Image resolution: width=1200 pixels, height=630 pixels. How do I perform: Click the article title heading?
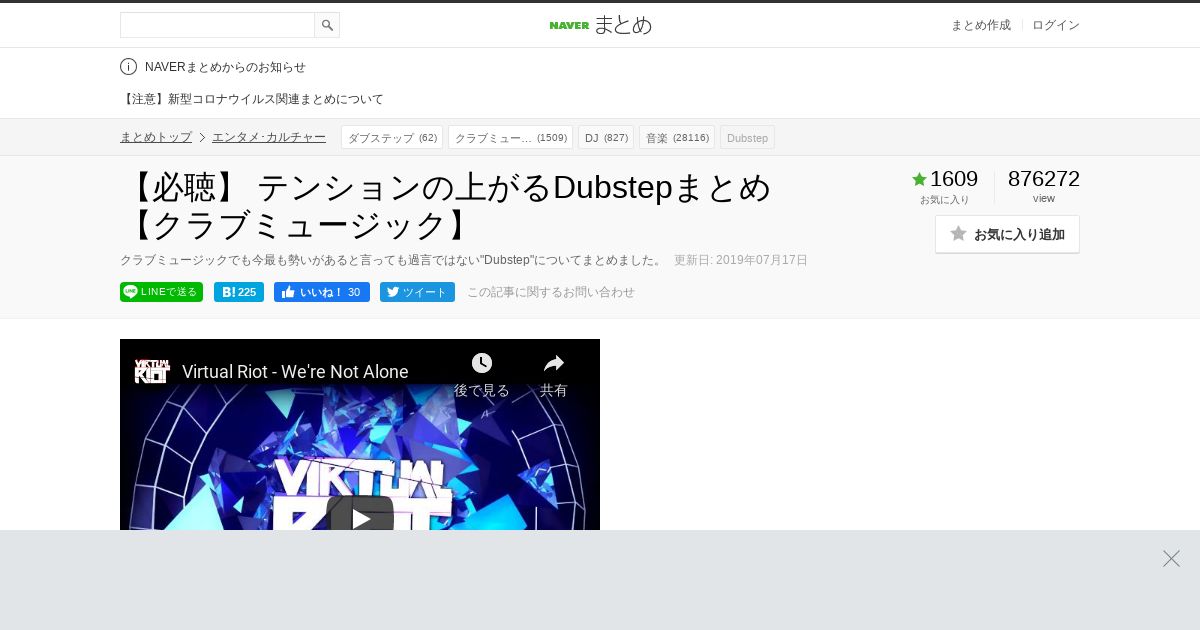coord(446,206)
